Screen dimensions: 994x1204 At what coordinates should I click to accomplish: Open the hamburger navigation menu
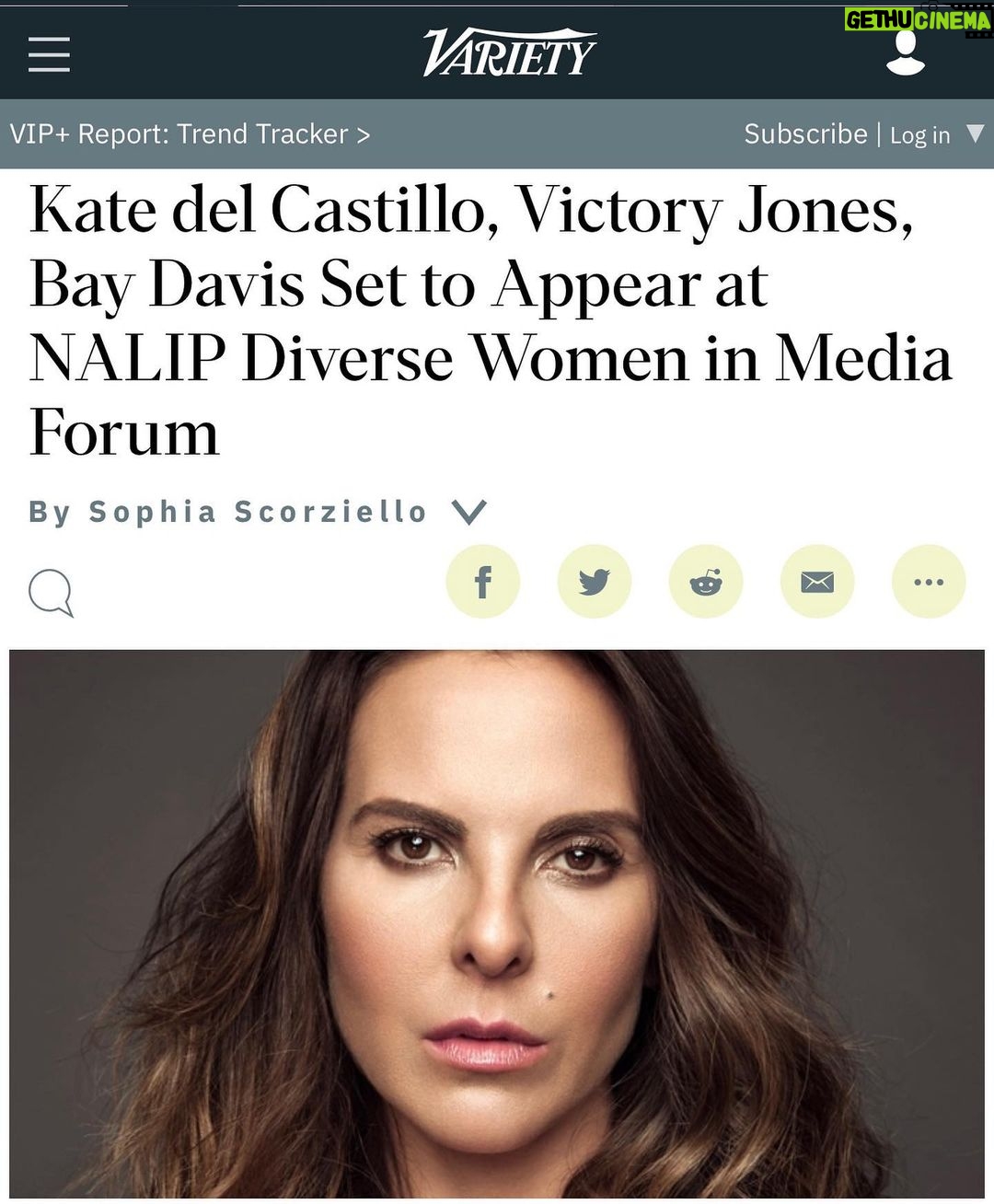(x=49, y=54)
